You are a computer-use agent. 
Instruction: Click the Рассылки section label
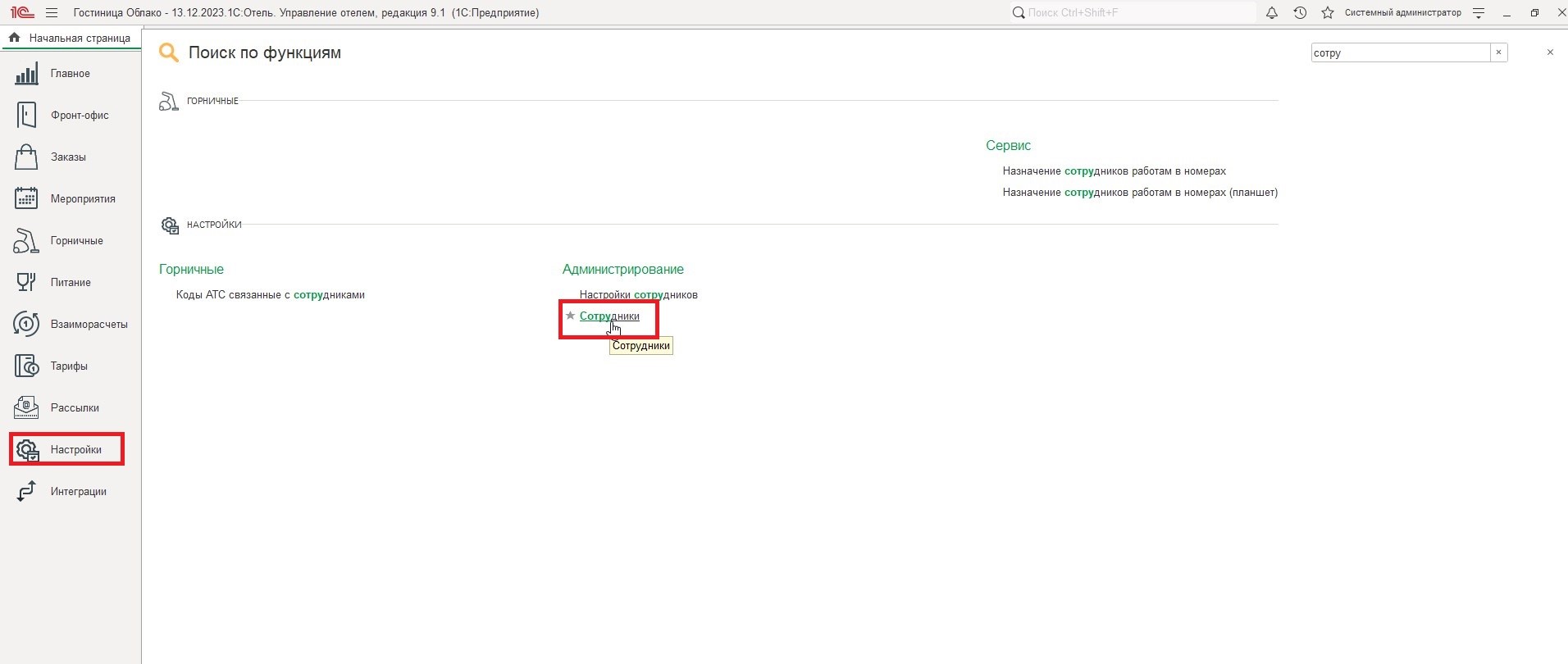tap(75, 408)
